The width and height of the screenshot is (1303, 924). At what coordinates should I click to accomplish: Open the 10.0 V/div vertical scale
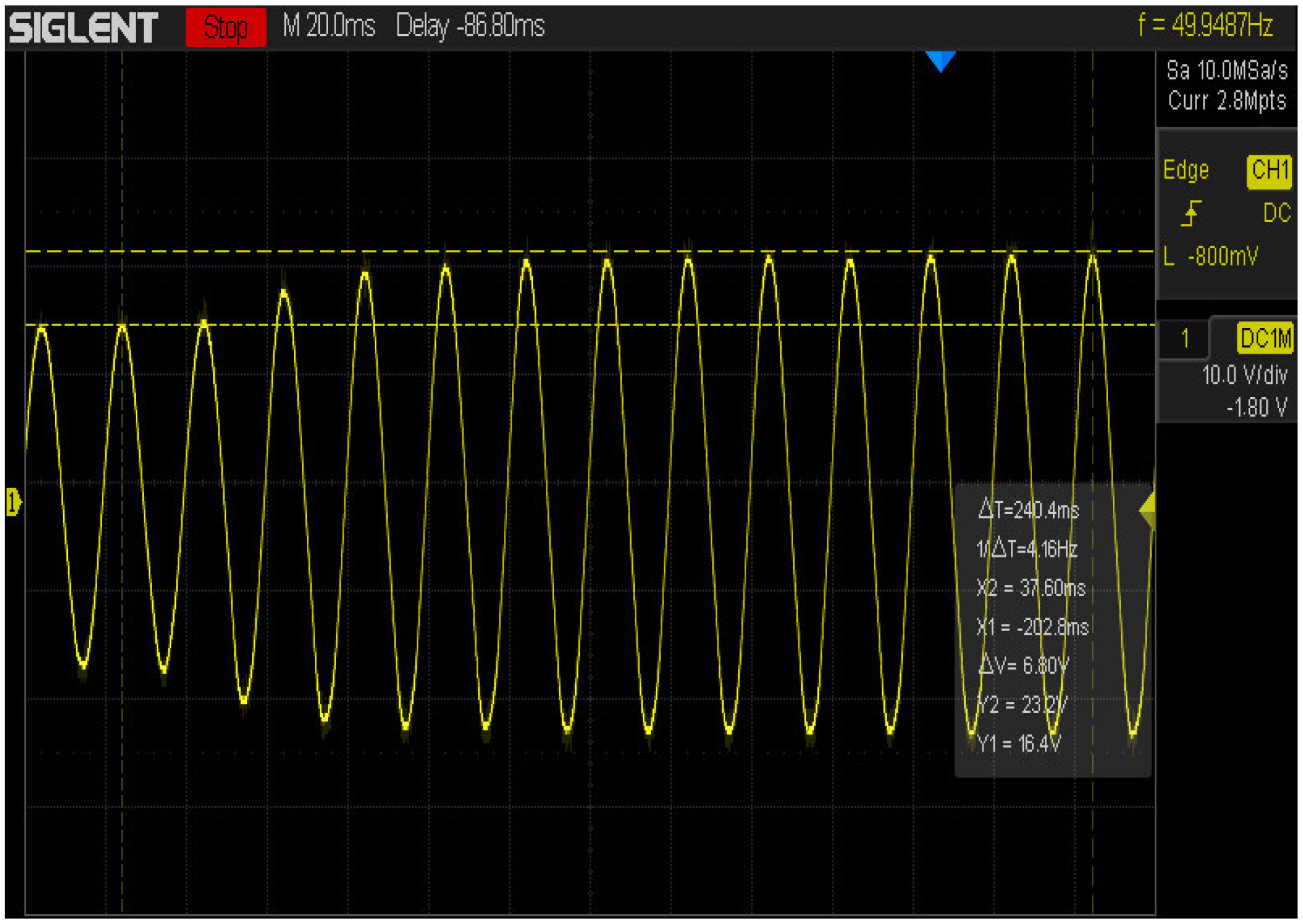(1244, 375)
